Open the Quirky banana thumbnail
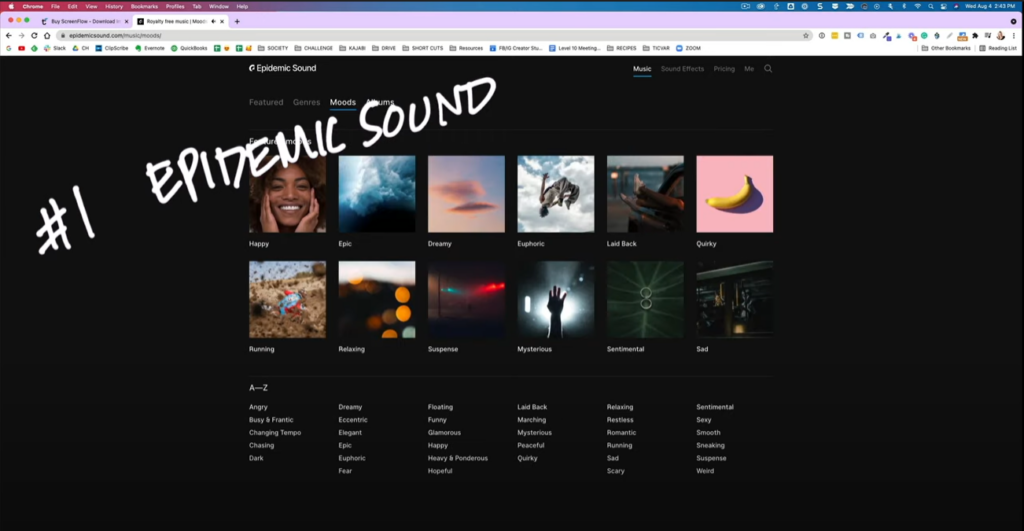Image resolution: width=1024 pixels, height=531 pixels. 735,194
